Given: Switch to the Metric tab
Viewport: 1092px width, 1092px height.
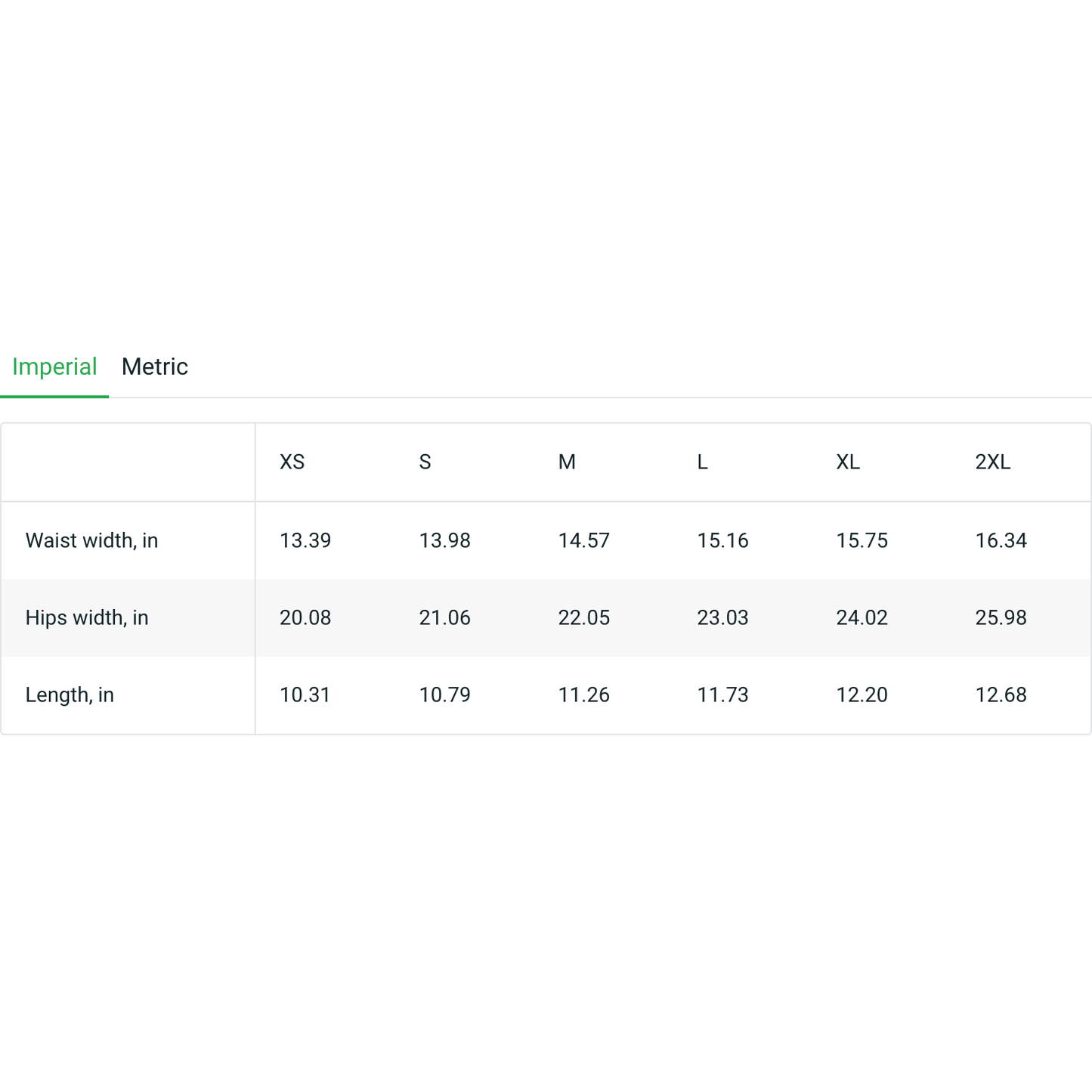Looking at the screenshot, I should [x=154, y=367].
